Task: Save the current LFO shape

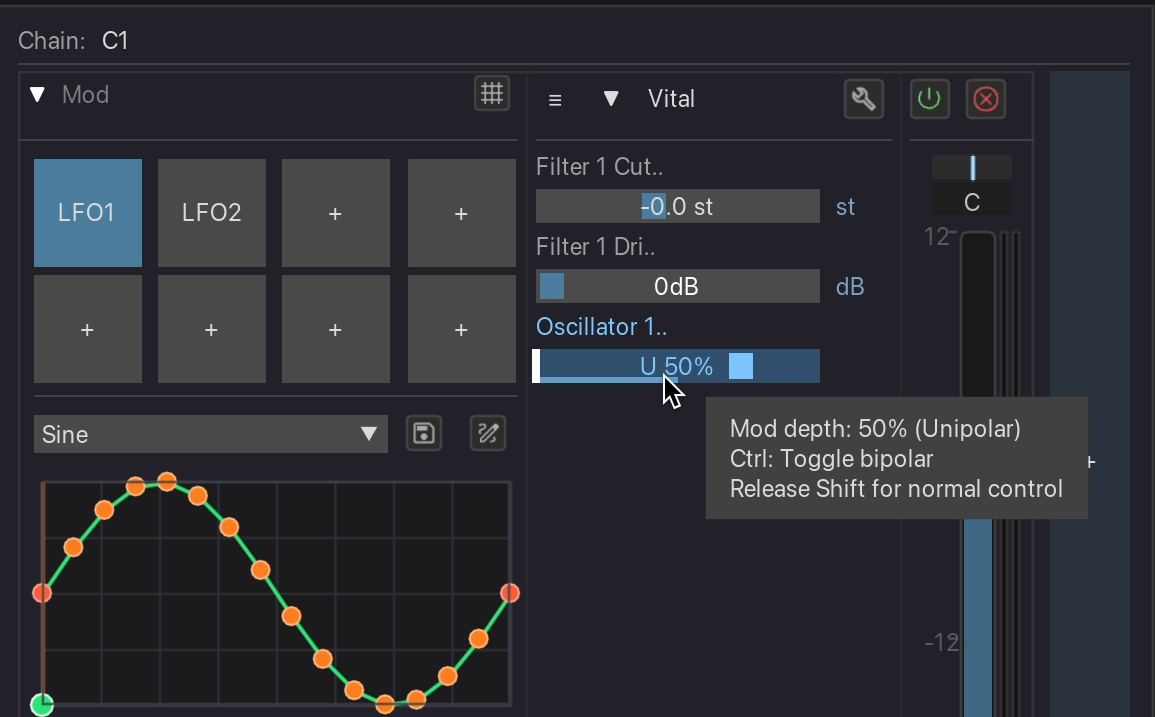Action: (x=423, y=433)
